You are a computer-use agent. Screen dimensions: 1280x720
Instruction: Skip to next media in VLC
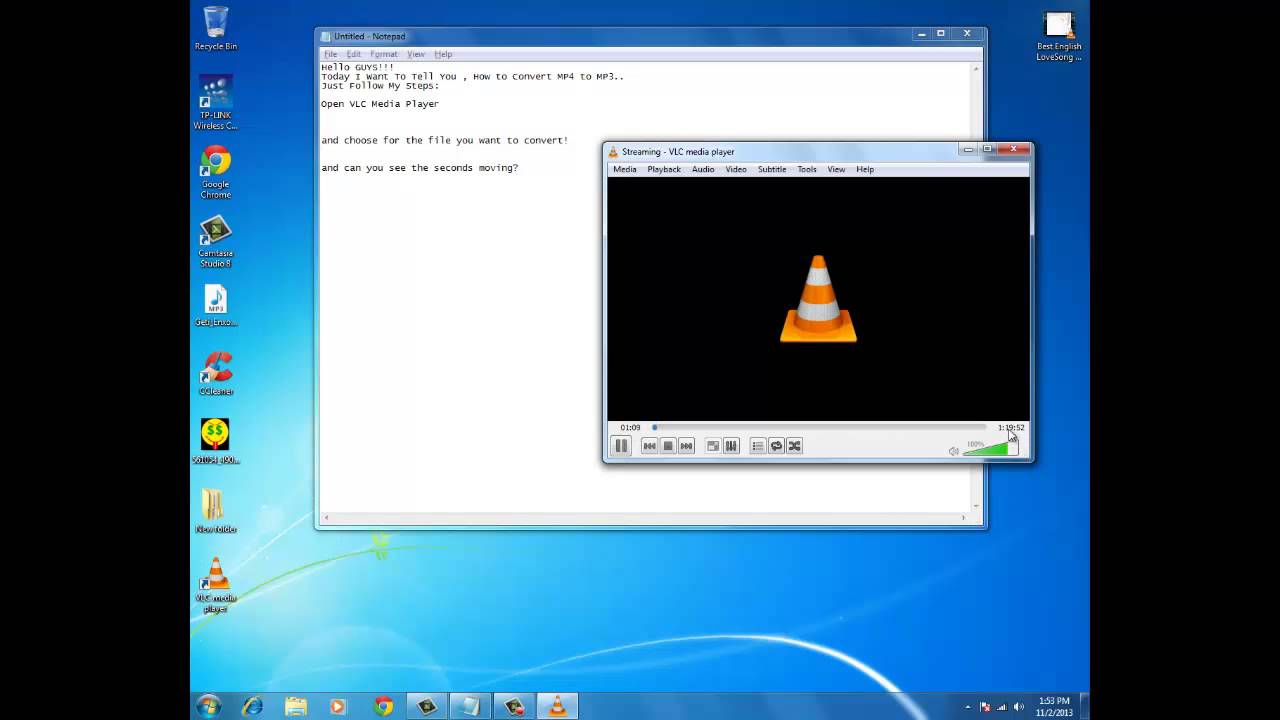(x=686, y=446)
